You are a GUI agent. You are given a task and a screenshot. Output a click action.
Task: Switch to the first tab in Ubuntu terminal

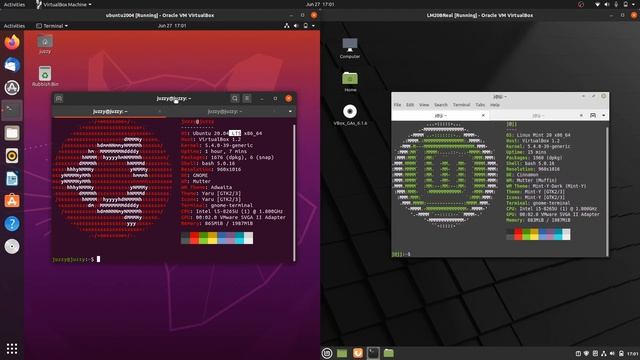point(110,111)
